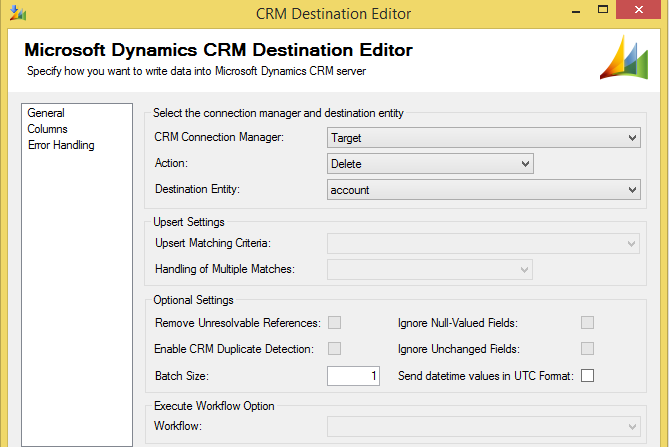Expand the Upsert Matching Criteria dropdown
Screen dimensions: 669x447
tap(483, 243)
